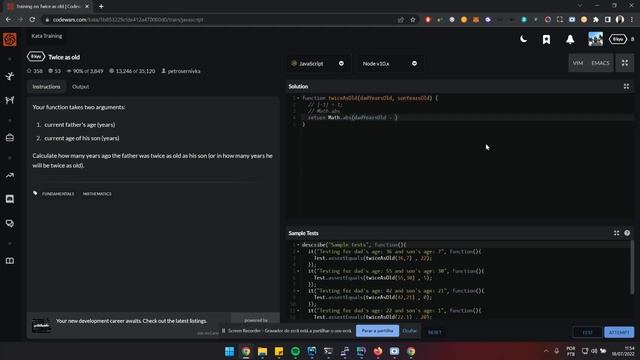Open the FUNDAMENTALS tag
Viewport: 640px width, 360px height.
[x=58, y=194]
